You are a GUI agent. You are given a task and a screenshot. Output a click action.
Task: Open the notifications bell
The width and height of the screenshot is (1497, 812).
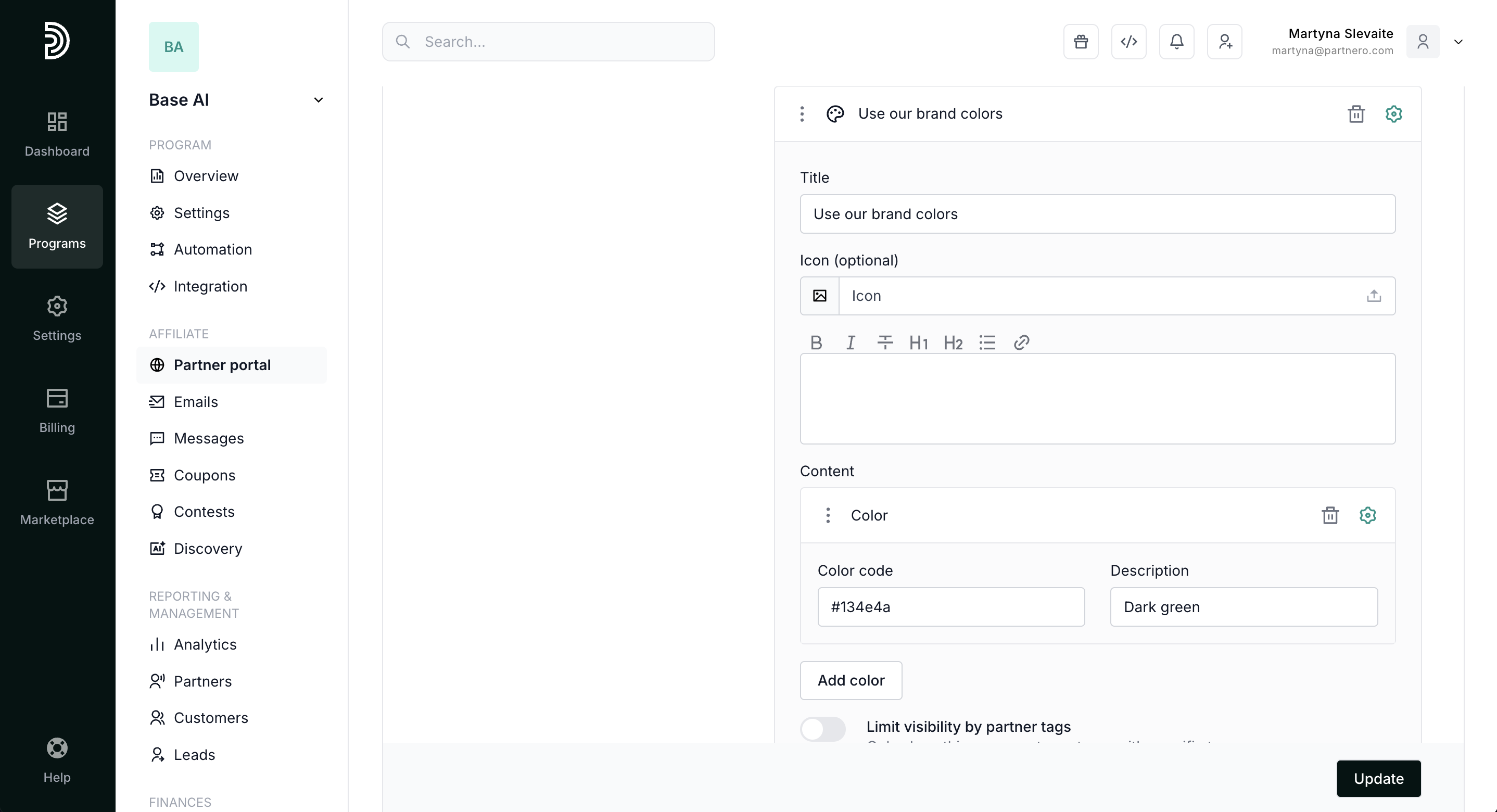tap(1176, 42)
